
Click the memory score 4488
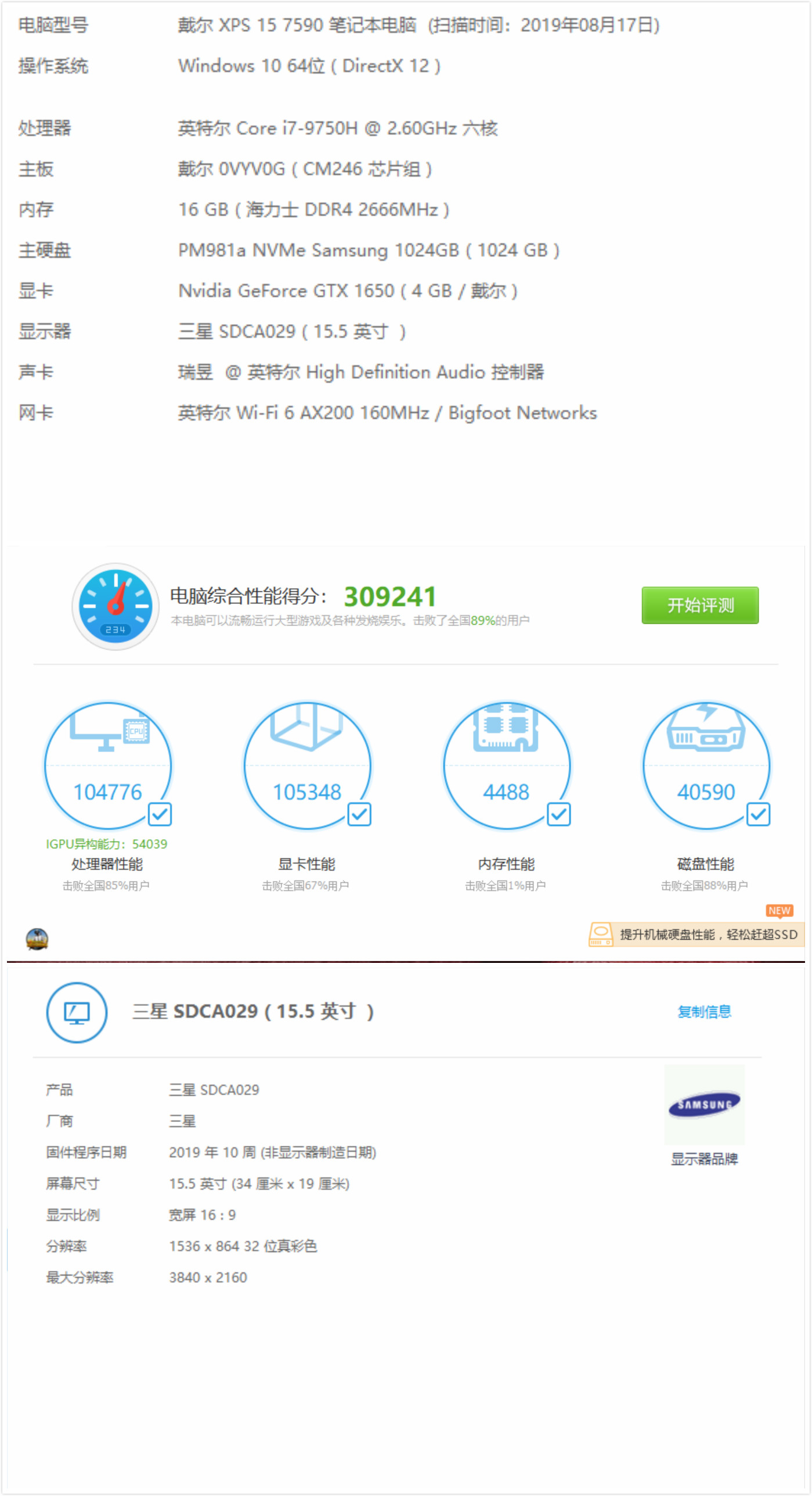[506, 792]
